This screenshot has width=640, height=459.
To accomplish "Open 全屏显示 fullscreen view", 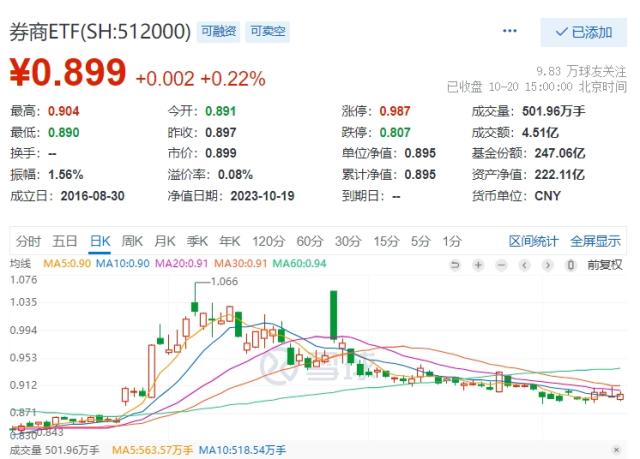I will pos(596,241).
